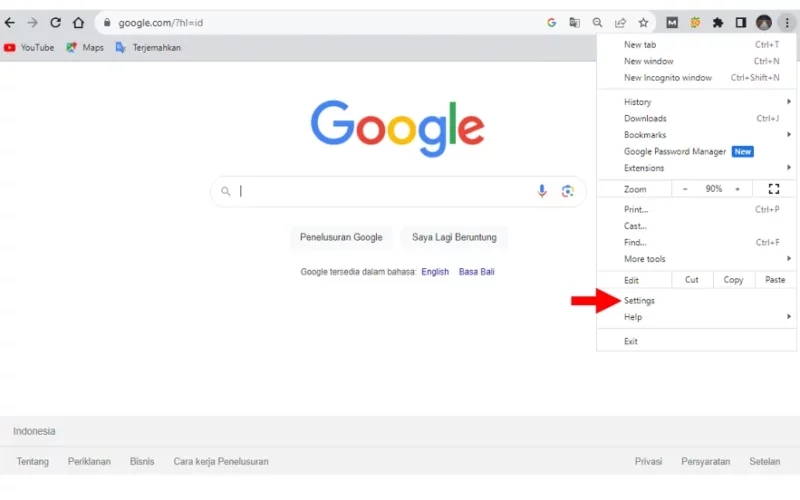Click the Google icon in address bar
This screenshot has height=500, width=800.
click(x=552, y=22)
